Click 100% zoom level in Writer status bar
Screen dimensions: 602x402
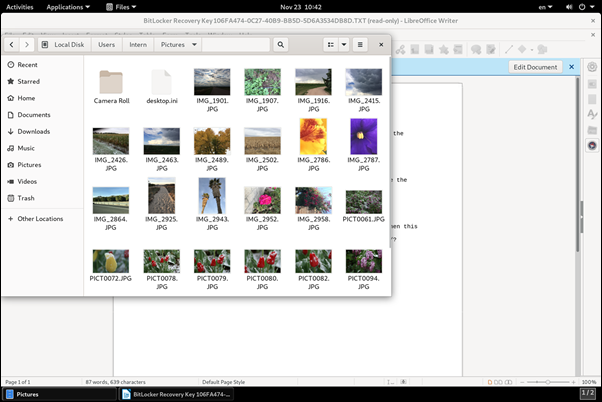click(589, 382)
